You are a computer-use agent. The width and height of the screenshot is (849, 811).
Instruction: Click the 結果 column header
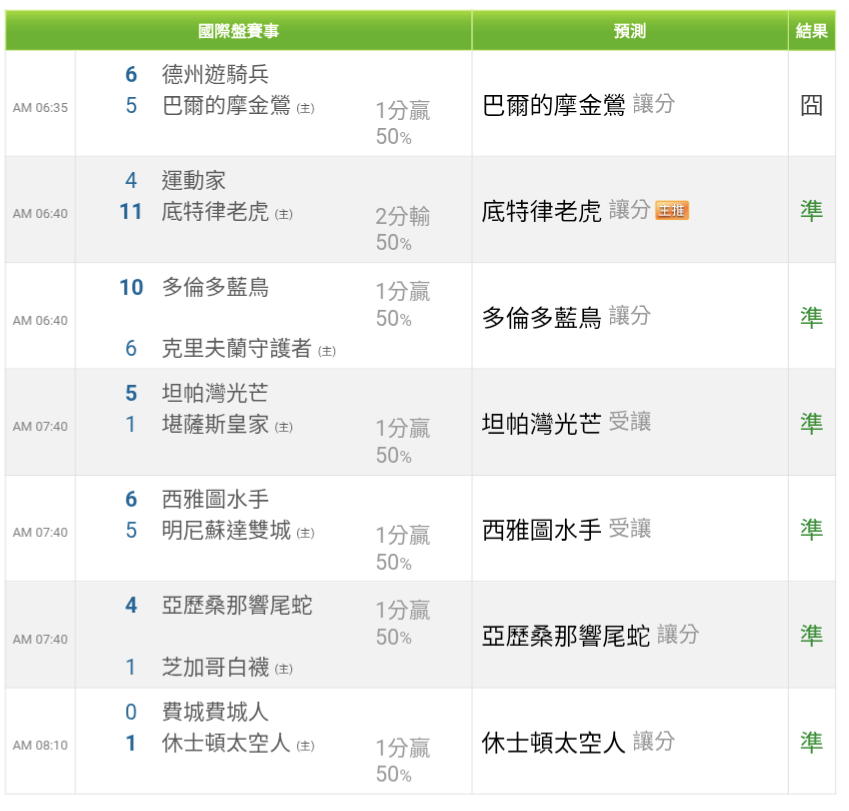click(812, 31)
